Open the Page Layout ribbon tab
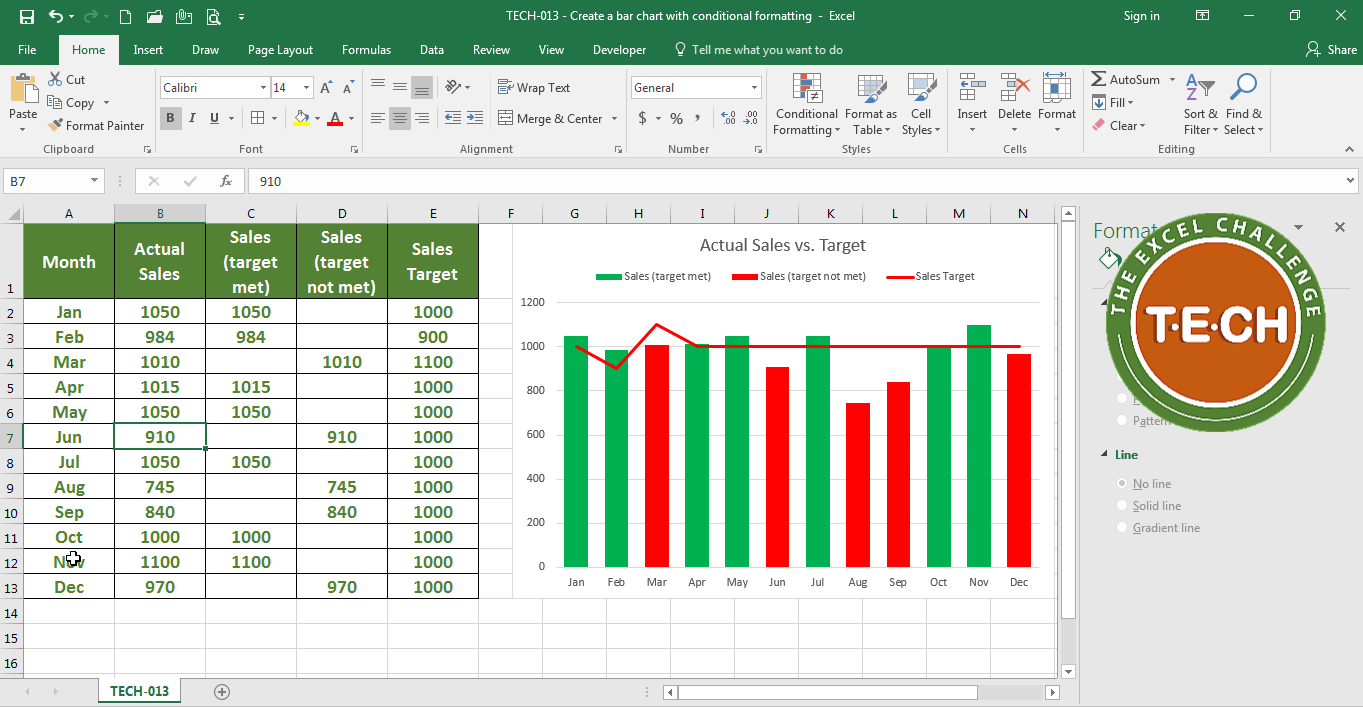 [x=280, y=50]
